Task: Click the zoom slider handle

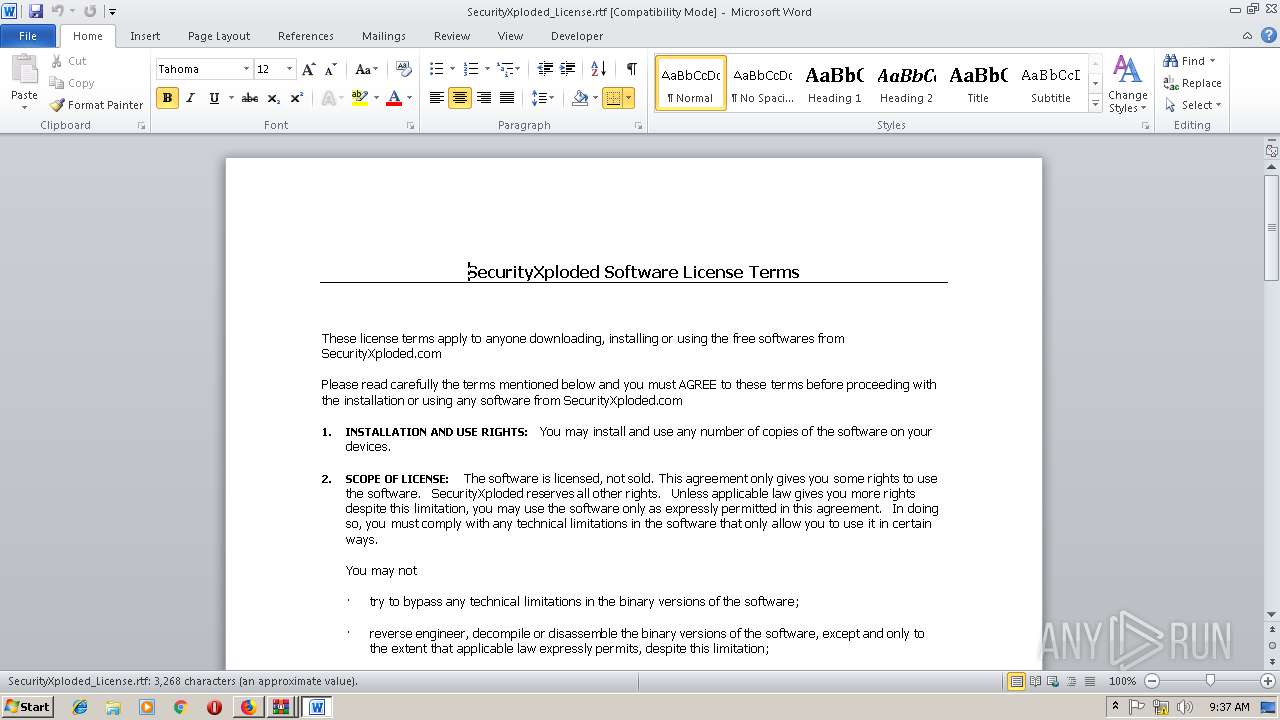Action: 1210,681
